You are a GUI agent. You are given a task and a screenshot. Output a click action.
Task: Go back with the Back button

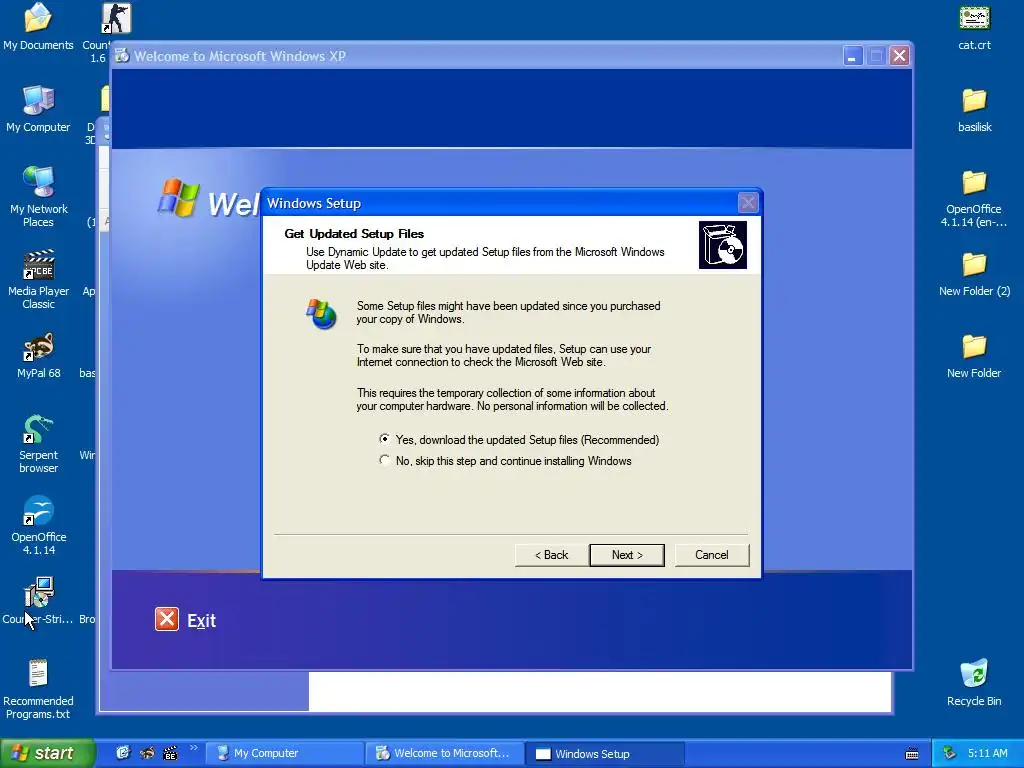(551, 555)
